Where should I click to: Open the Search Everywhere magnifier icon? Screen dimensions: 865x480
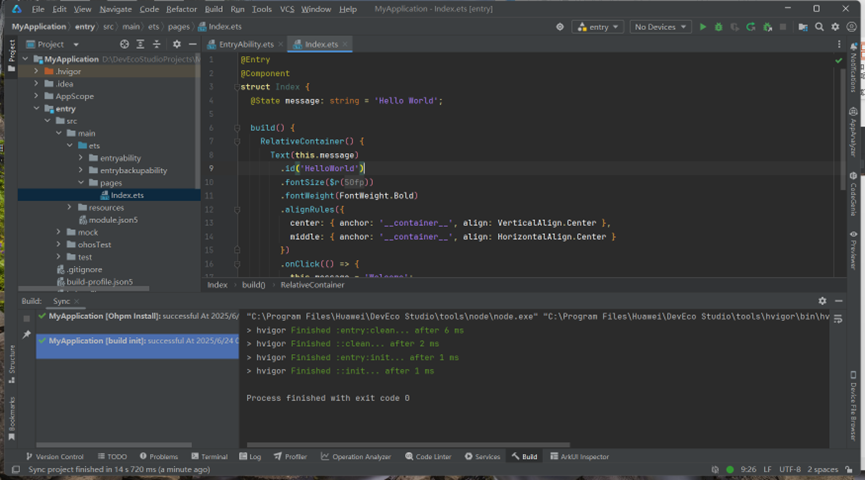tap(819, 26)
